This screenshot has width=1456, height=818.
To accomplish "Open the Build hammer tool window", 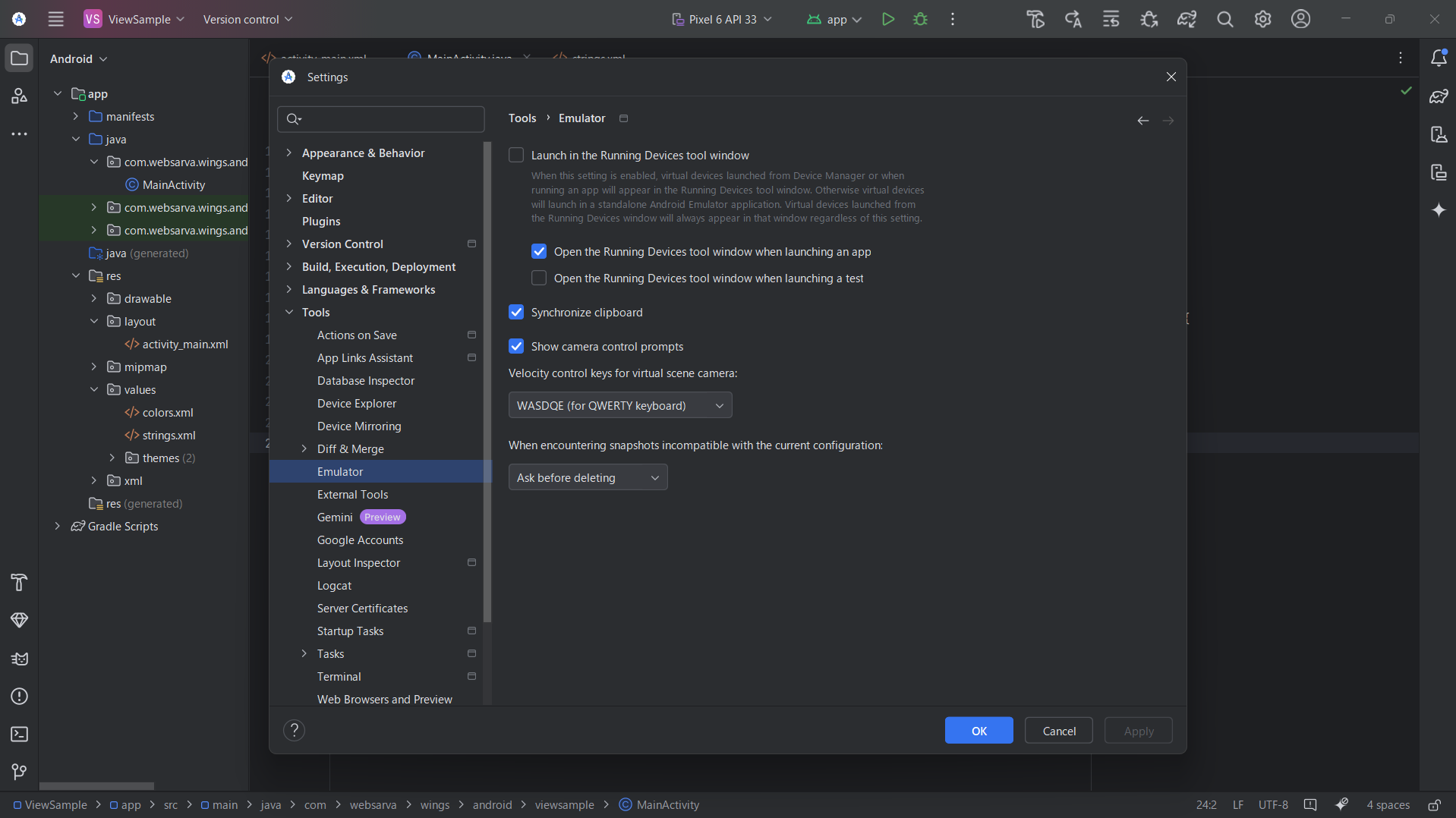I will [19, 582].
